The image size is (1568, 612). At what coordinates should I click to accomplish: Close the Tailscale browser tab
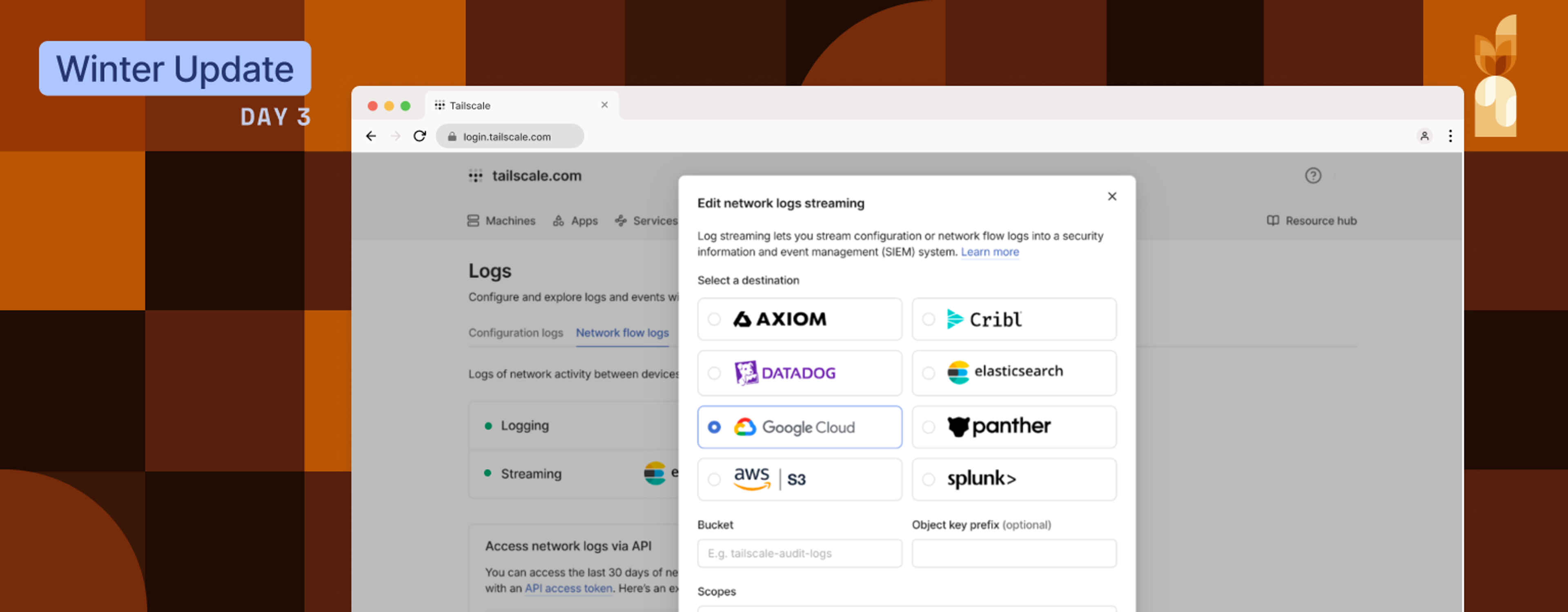(x=604, y=104)
